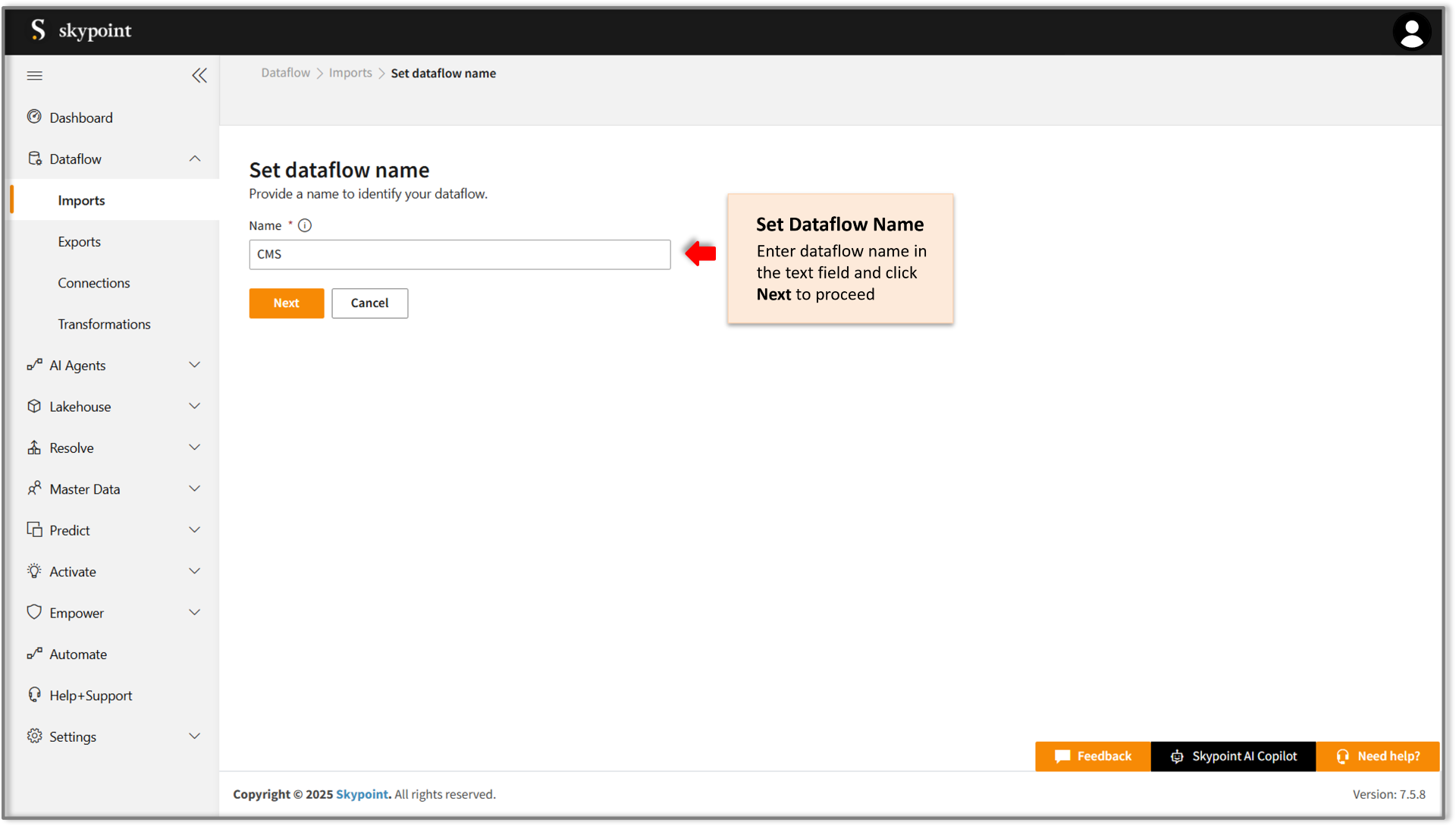Open Dataflow from the breadcrumb
This screenshot has width=1456, height=826.
[x=285, y=73]
